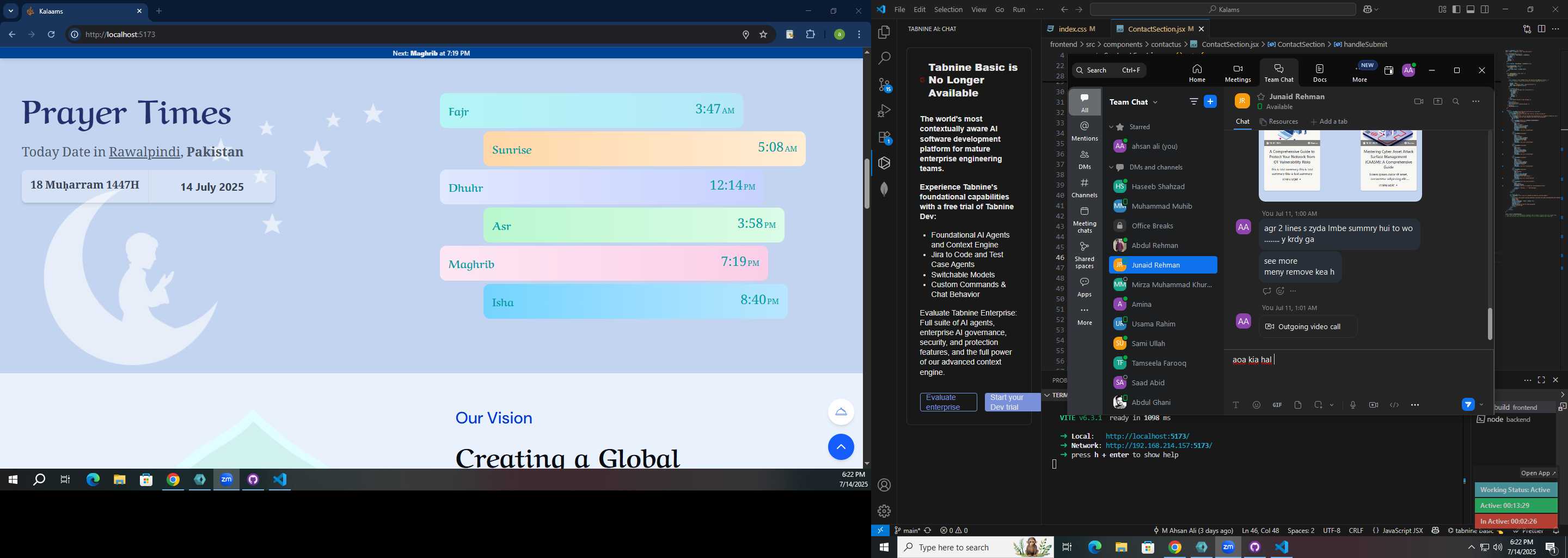Screen dimensions: 1568x558
Task: Click share screen icon in chat header
Action: pos(1438,102)
